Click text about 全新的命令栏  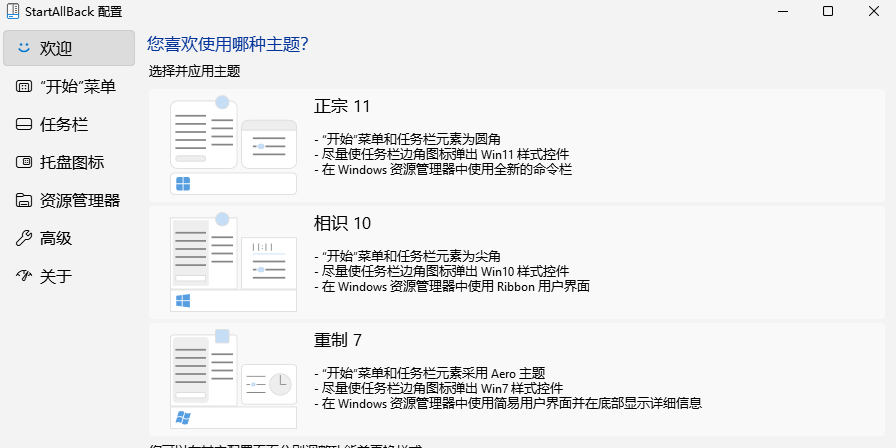pos(443,169)
